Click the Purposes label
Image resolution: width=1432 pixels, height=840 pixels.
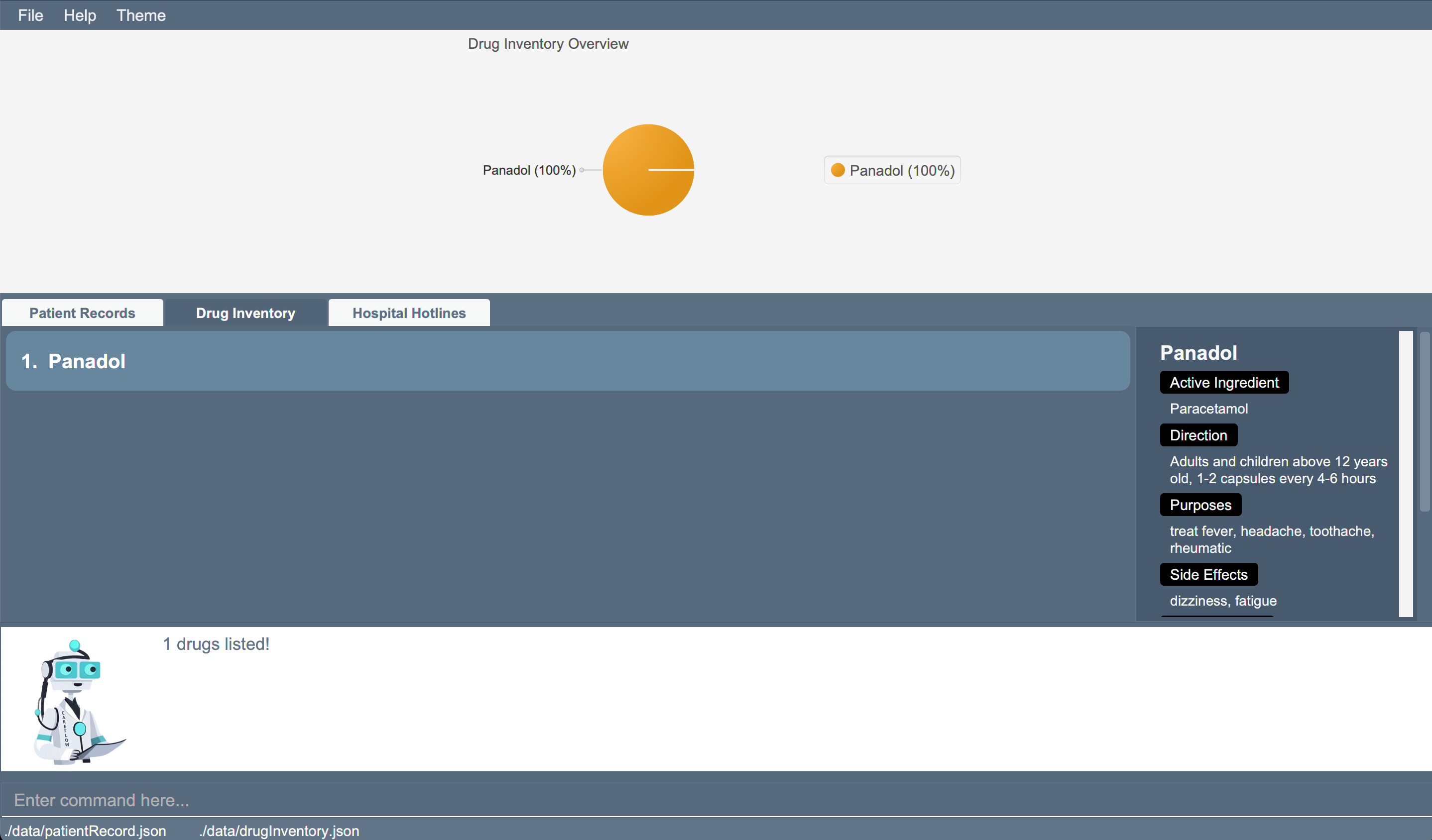click(x=1200, y=505)
